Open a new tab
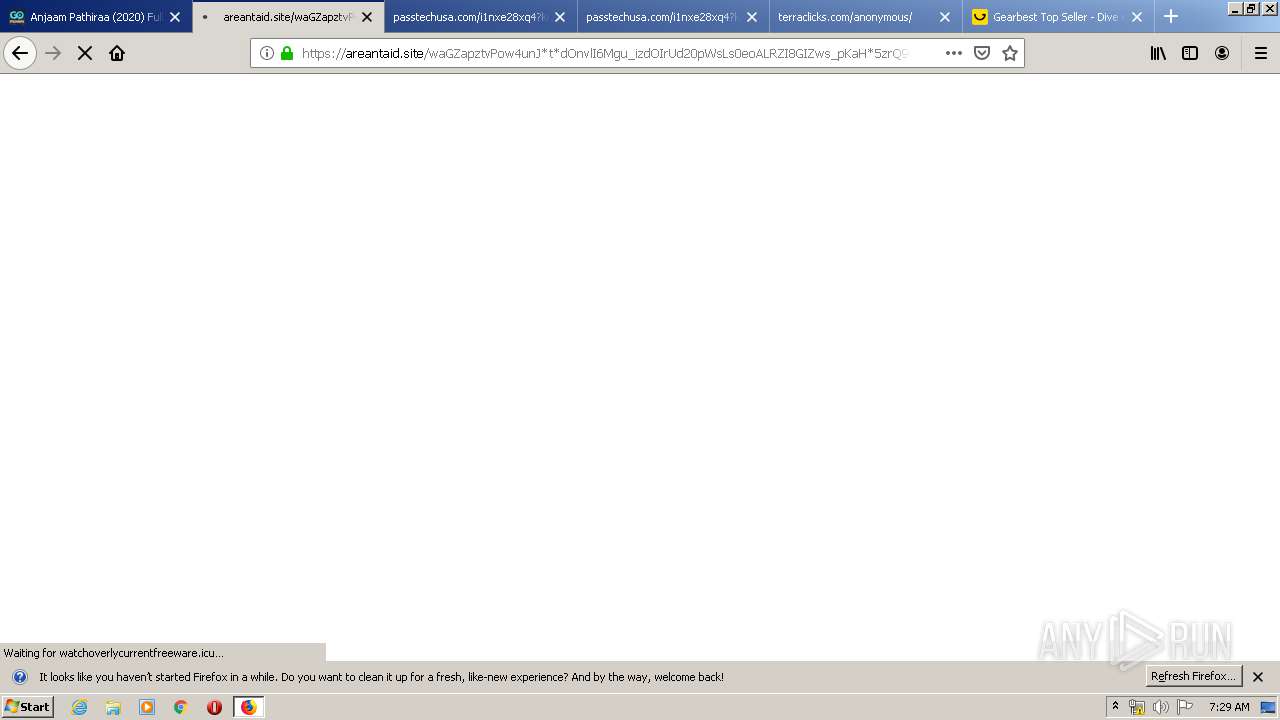 point(1171,17)
